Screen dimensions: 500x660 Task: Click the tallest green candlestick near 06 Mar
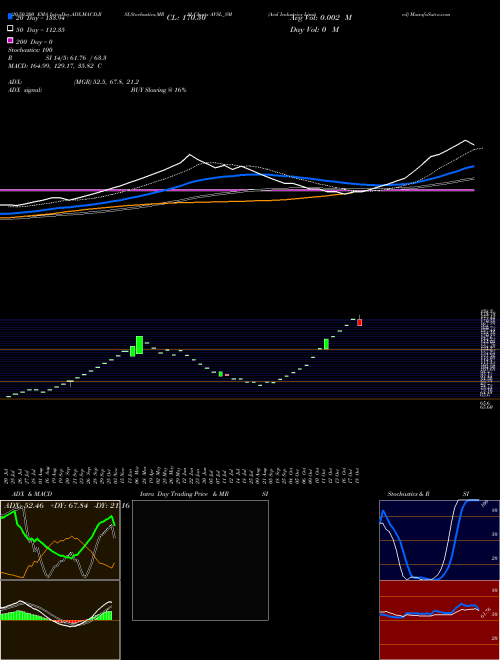(139, 345)
